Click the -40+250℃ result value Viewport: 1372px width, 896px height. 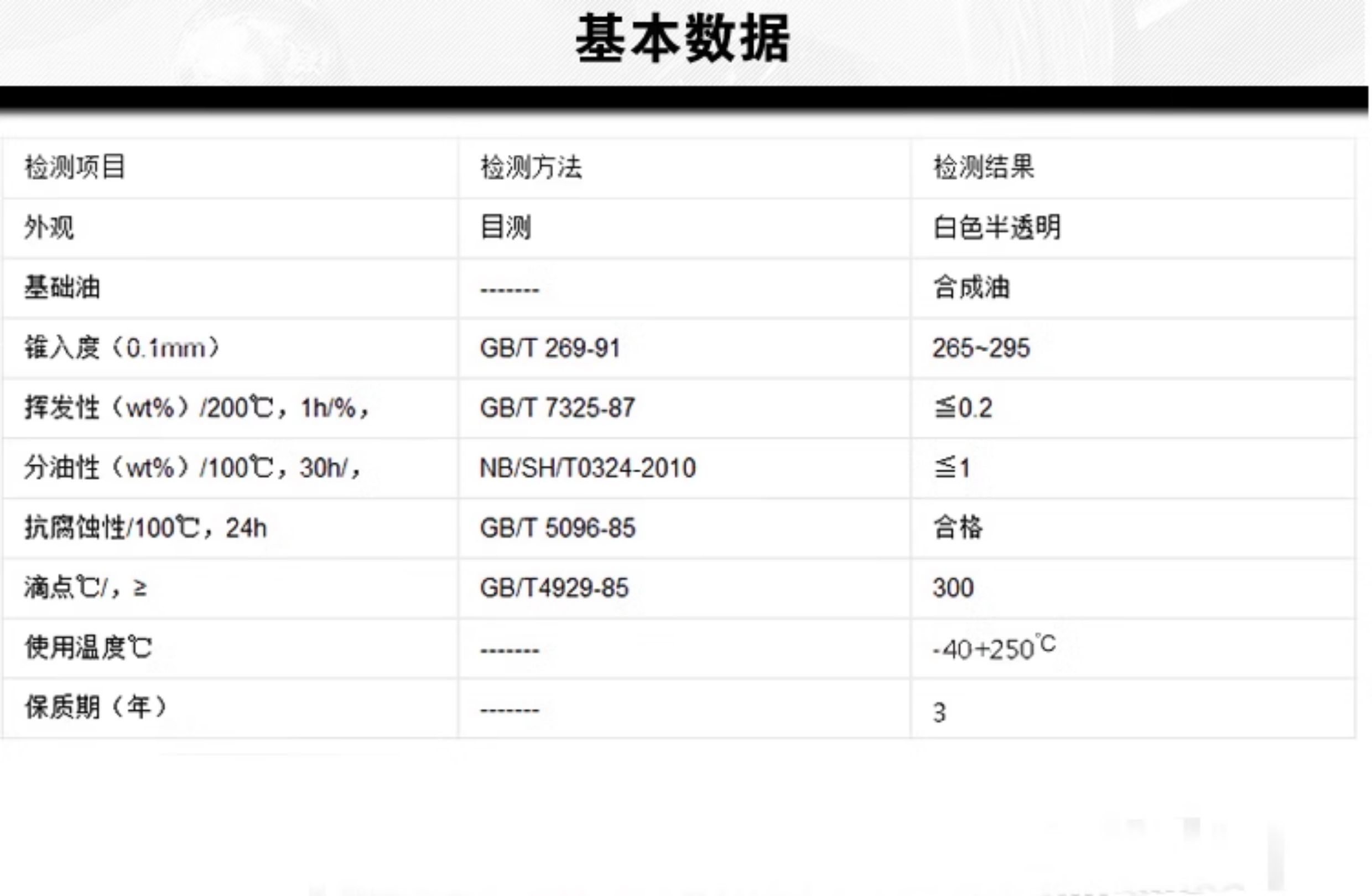(994, 648)
